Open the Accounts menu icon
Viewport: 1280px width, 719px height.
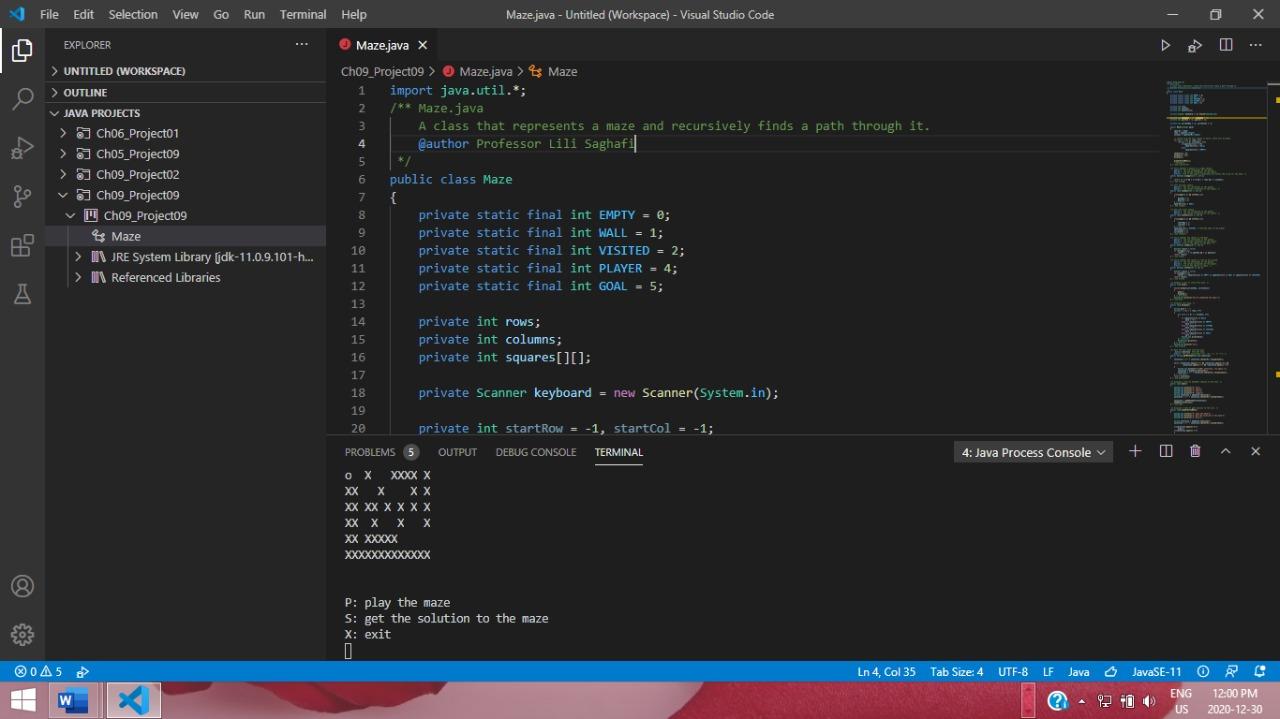coord(22,586)
